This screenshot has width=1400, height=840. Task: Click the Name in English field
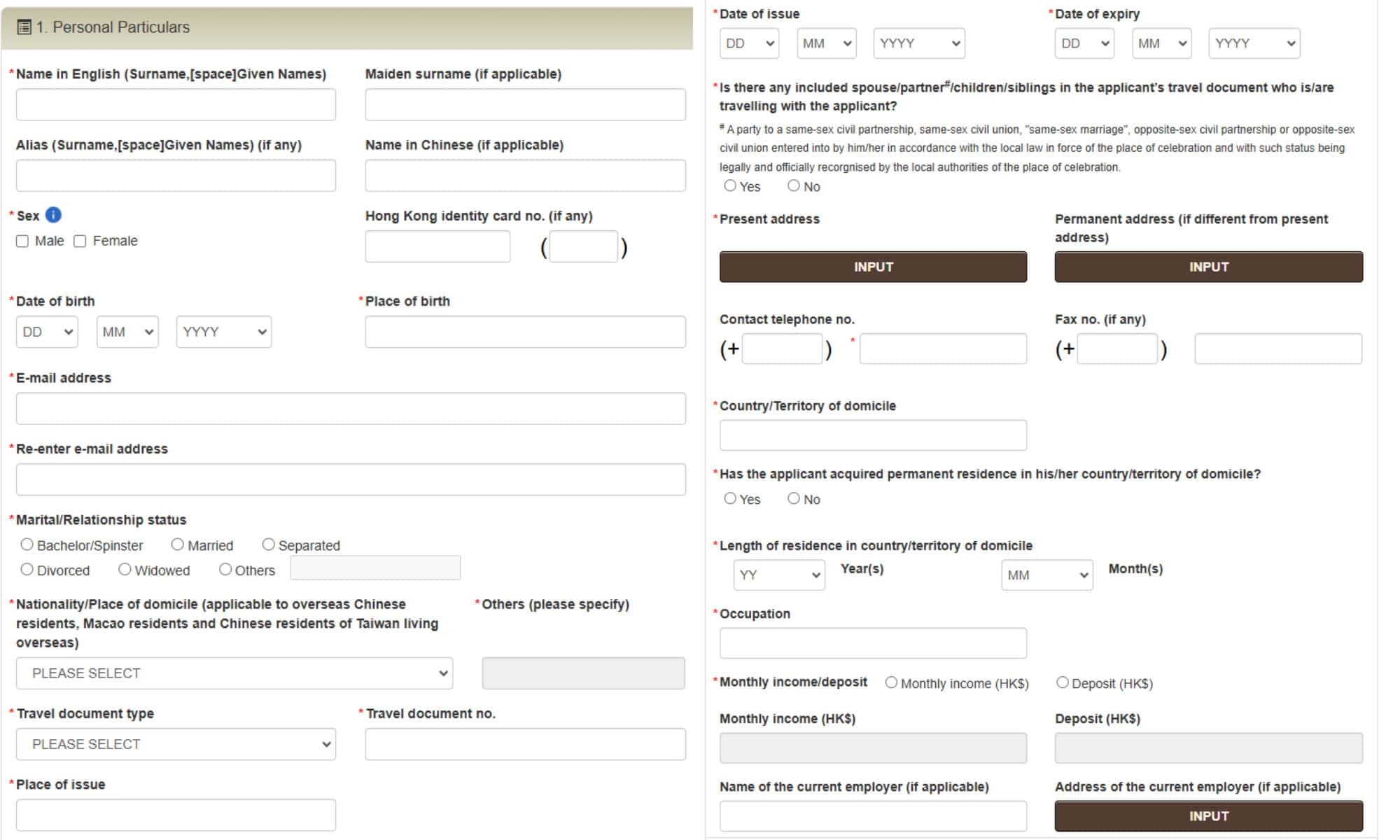[x=176, y=105]
